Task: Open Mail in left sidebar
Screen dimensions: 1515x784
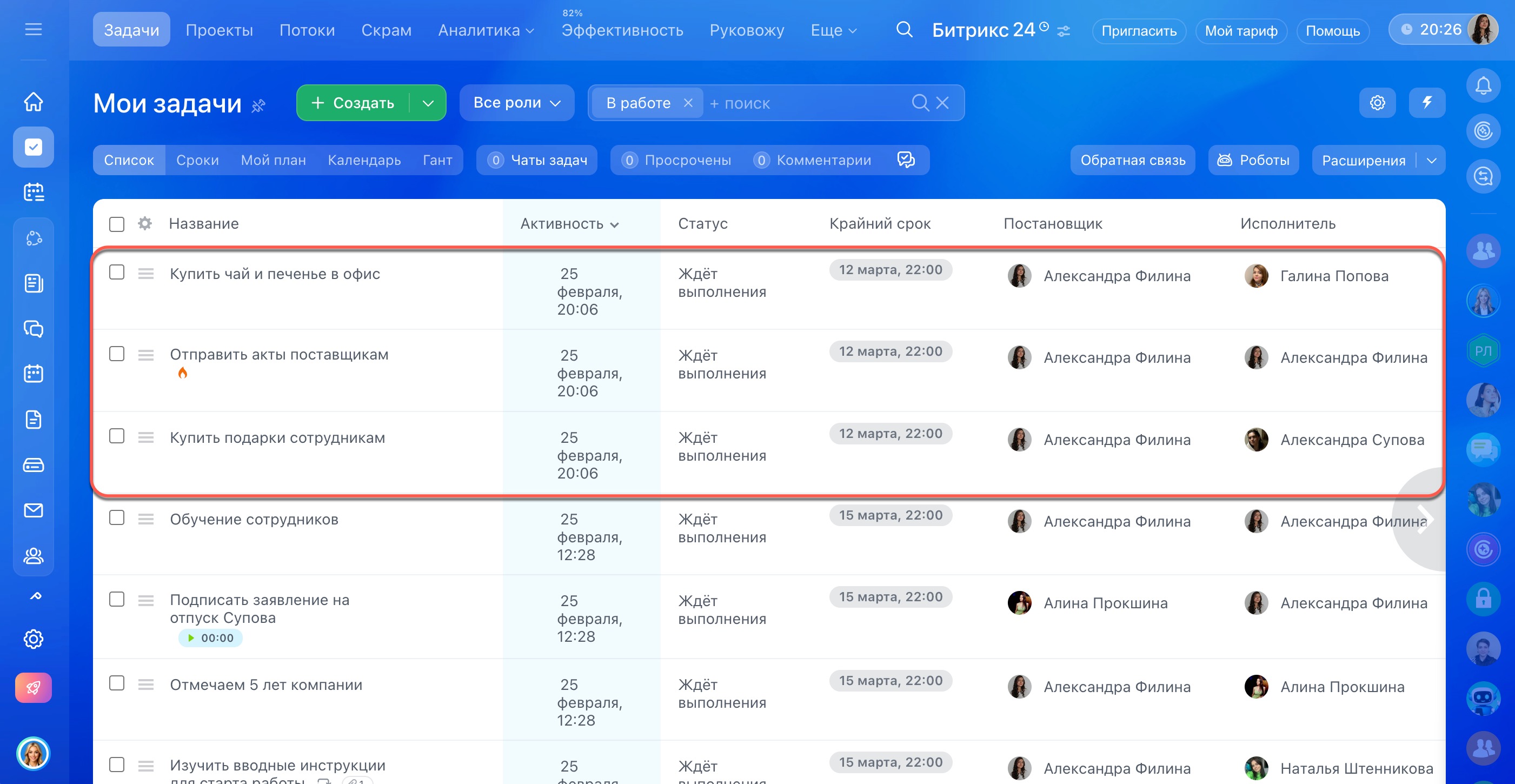Action: [x=34, y=510]
